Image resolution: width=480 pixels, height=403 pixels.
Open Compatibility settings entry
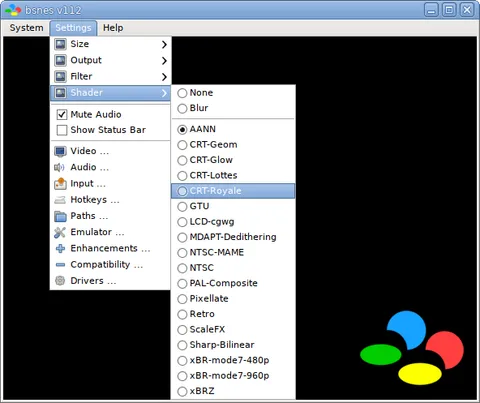110,265
